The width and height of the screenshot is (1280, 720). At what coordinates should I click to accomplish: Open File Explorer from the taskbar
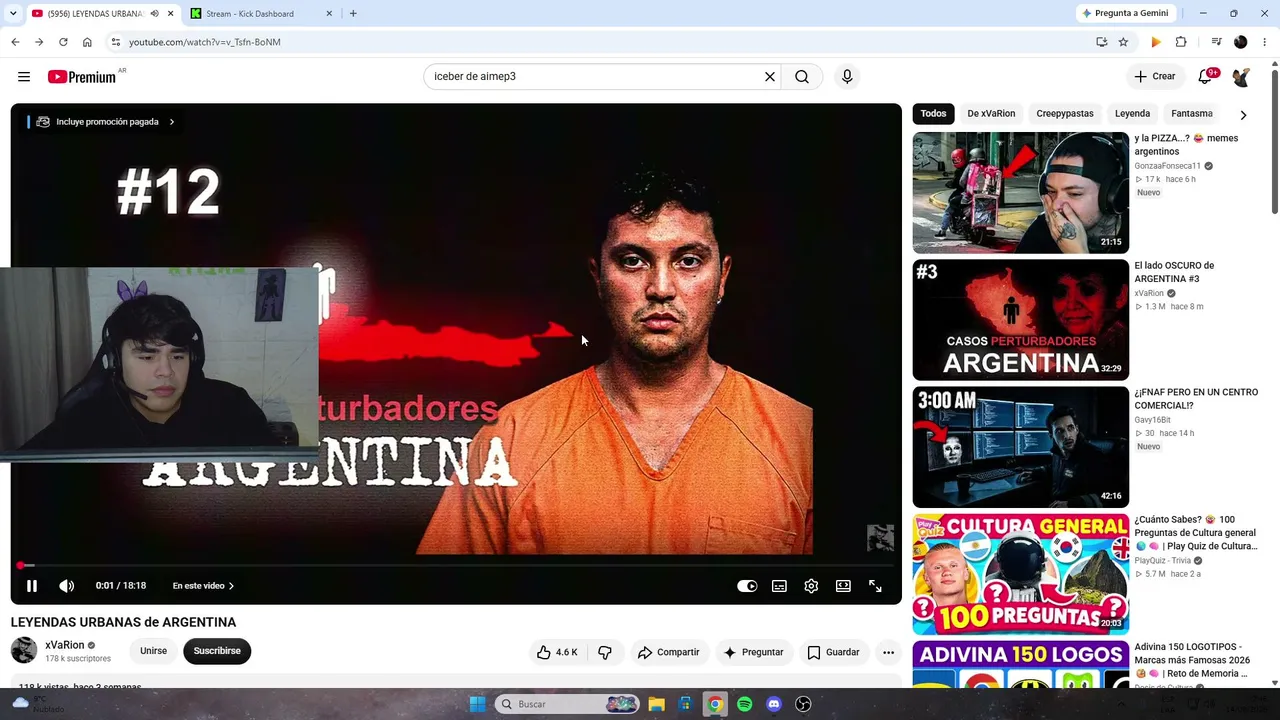coord(656,704)
